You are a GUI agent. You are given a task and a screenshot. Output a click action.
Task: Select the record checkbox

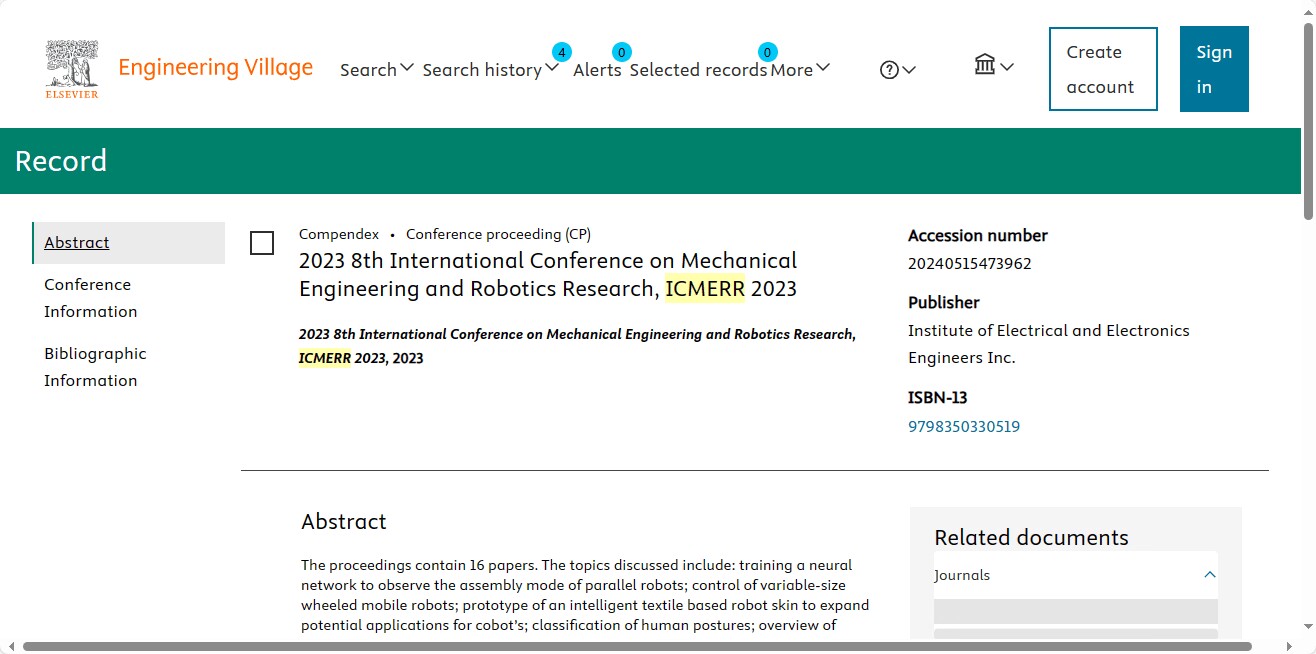coord(262,243)
